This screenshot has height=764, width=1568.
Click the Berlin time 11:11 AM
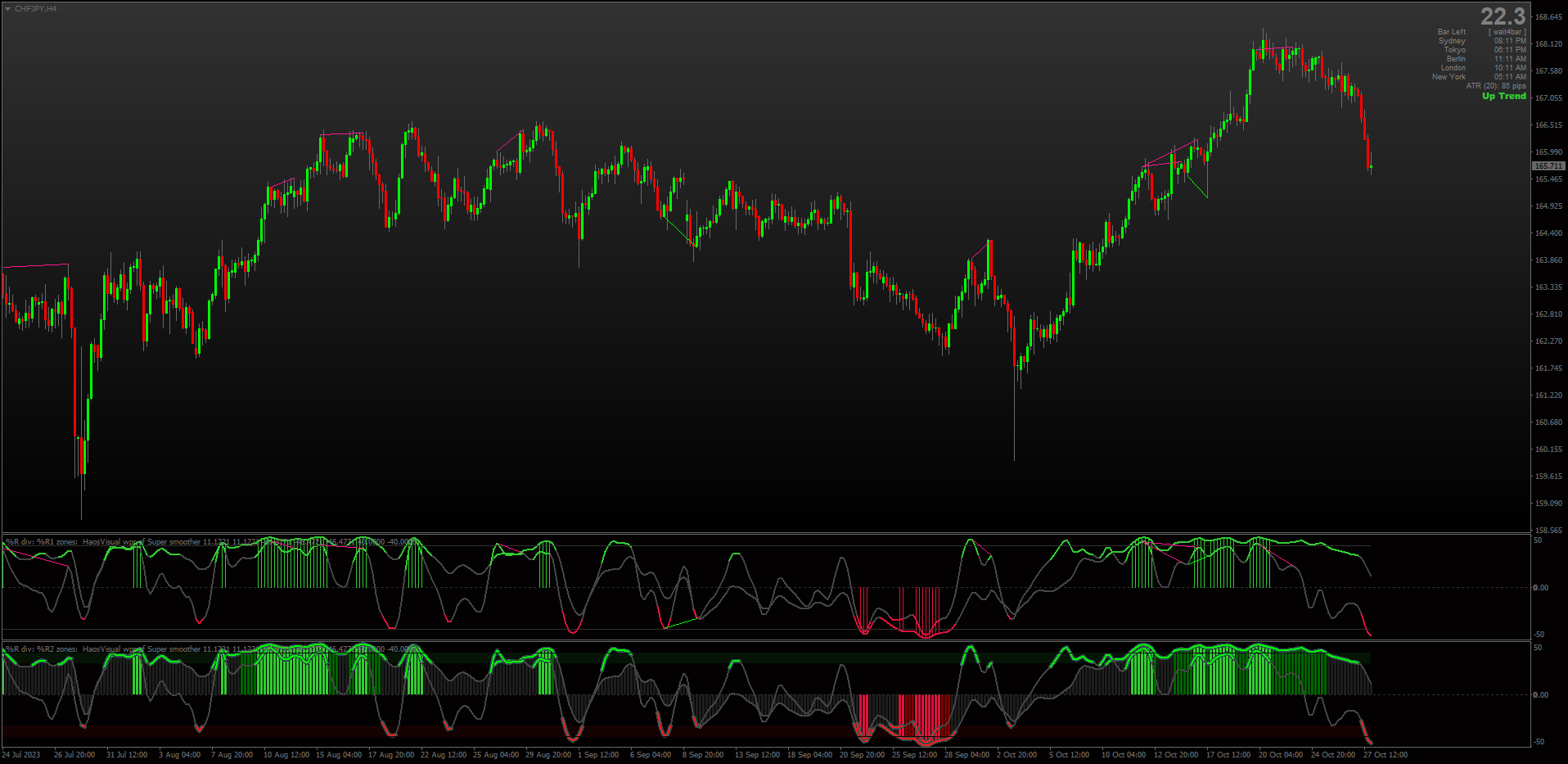[1510, 59]
